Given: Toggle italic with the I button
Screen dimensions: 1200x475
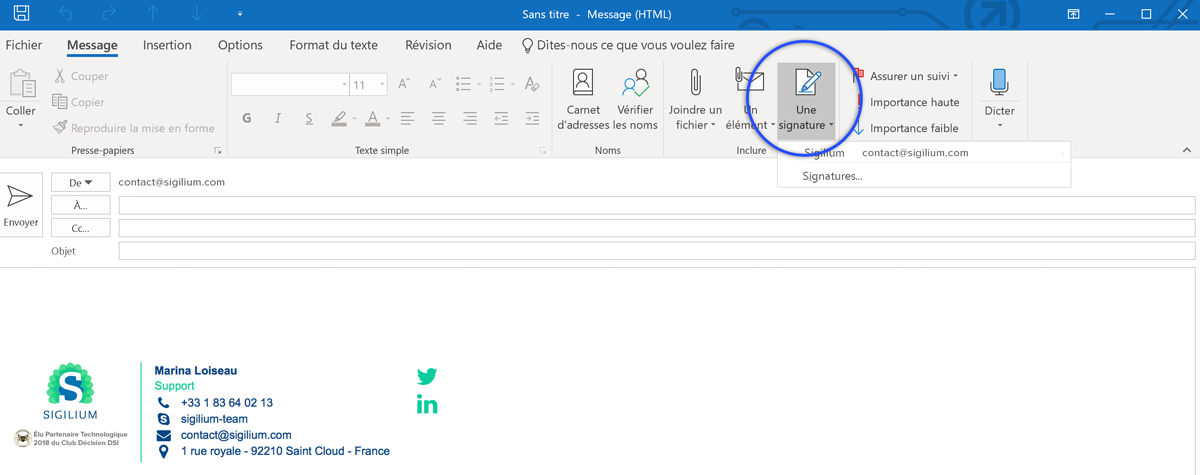Looking at the screenshot, I should pos(278,118).
